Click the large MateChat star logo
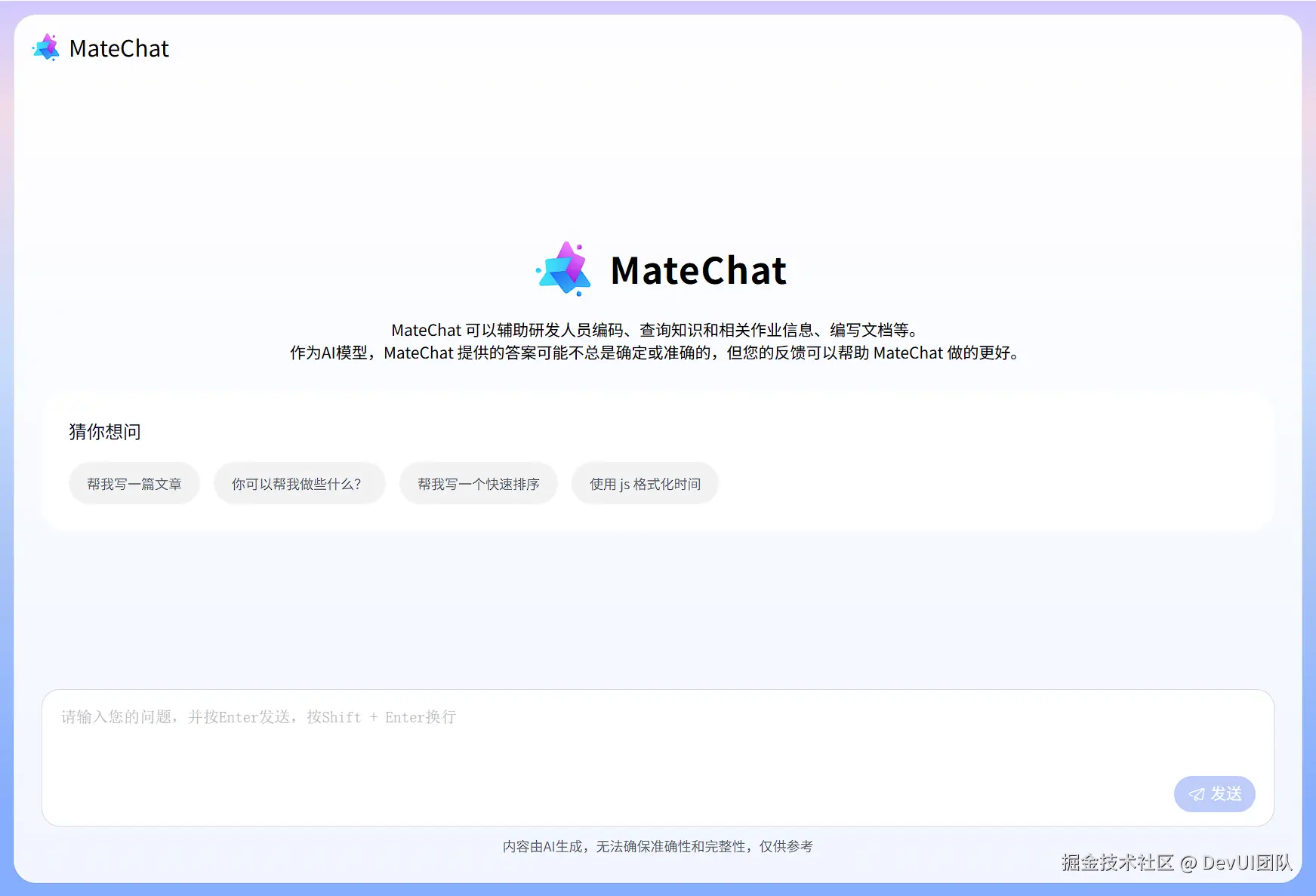Image resolution: width=1316 pixels, height=896 pixels. click(563, 269)
